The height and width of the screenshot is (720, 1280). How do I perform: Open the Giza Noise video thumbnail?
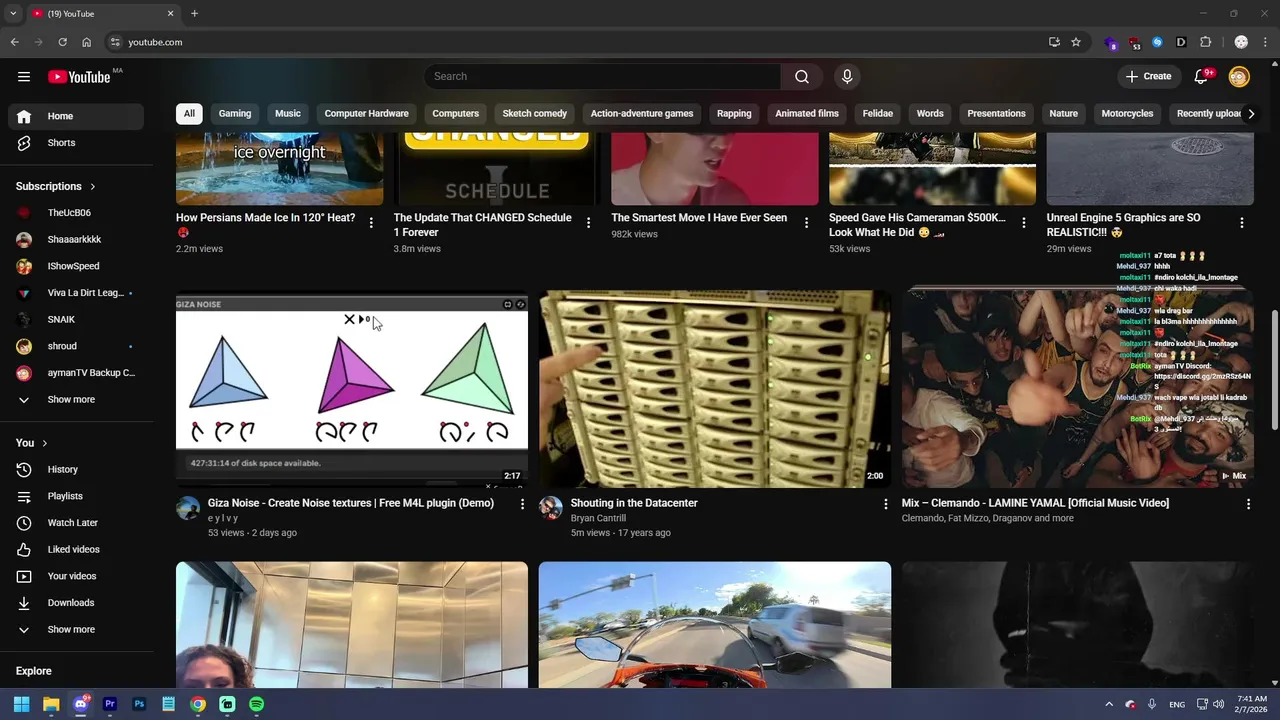click(x=352, y=389)
